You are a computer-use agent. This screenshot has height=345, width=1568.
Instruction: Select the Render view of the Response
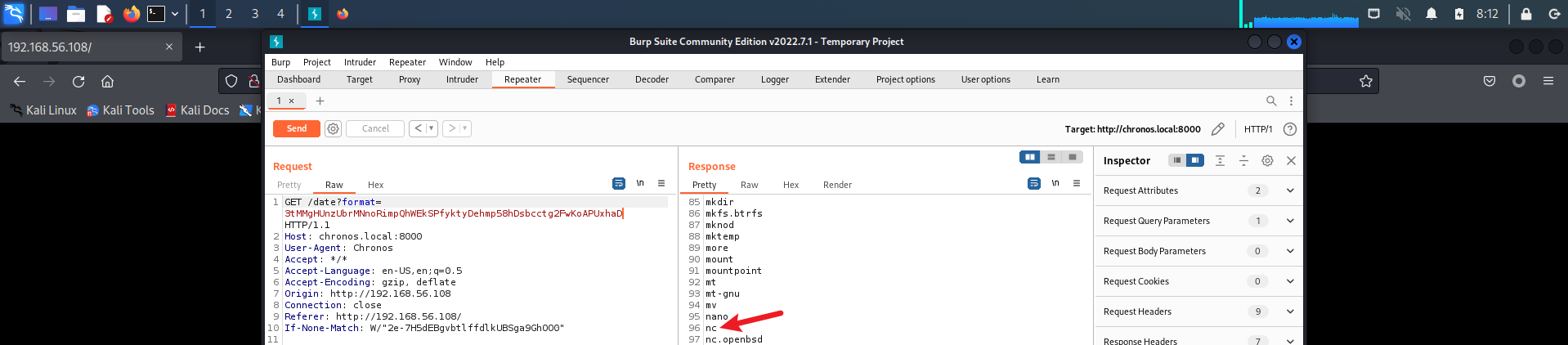click(x=837, y=185)
